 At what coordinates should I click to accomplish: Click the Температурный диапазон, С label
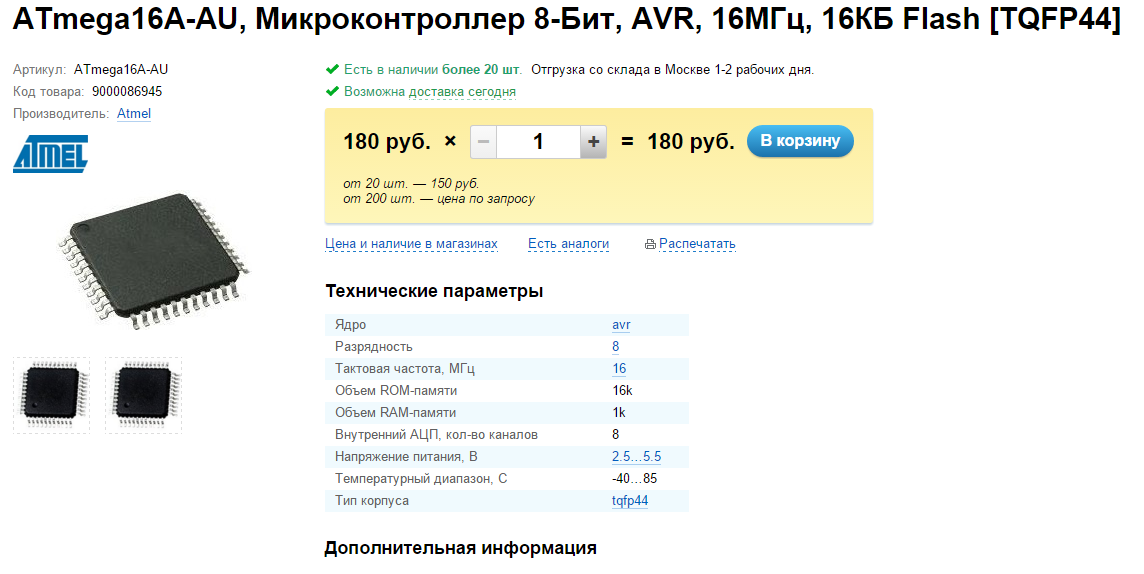pyautogui.click(x=421, y=479)
